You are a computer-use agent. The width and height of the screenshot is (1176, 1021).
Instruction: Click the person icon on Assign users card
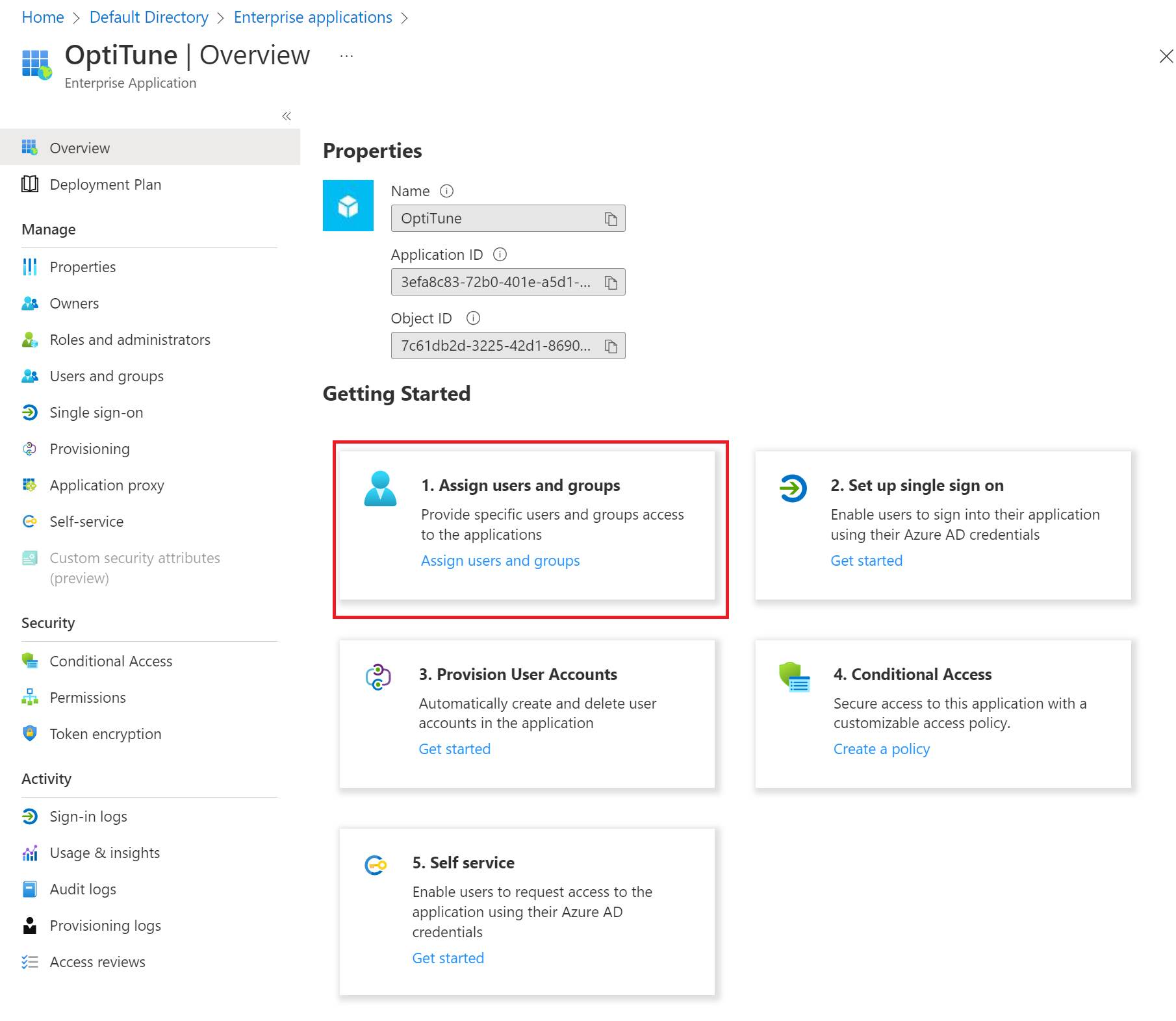(x=380, y=488)
